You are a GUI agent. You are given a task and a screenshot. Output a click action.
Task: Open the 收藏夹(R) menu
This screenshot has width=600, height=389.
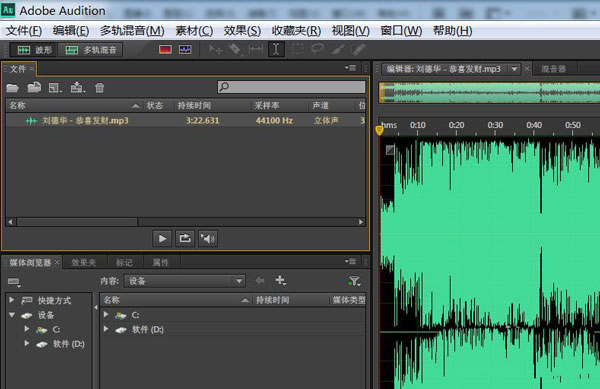[296, 31]
